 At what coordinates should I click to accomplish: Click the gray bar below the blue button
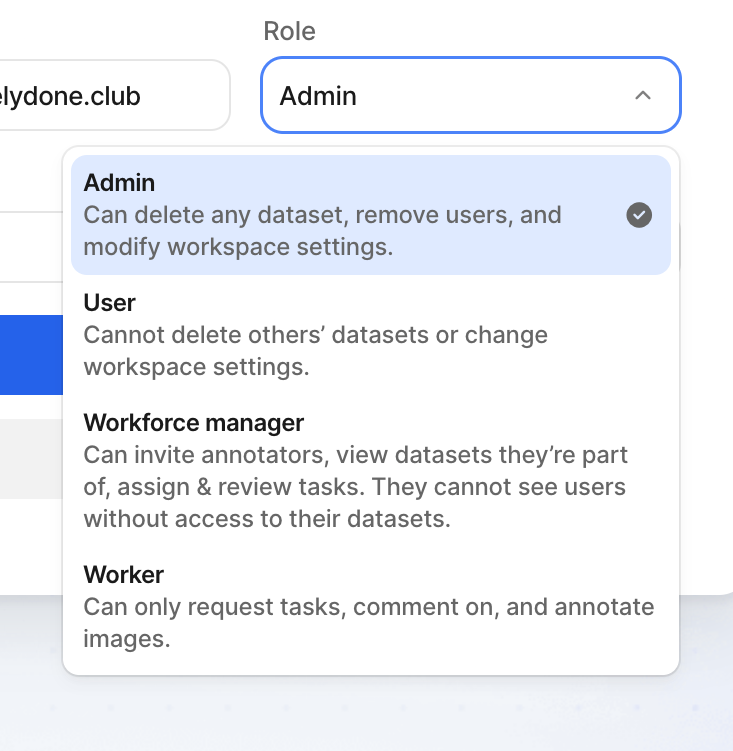coord(30,458)
